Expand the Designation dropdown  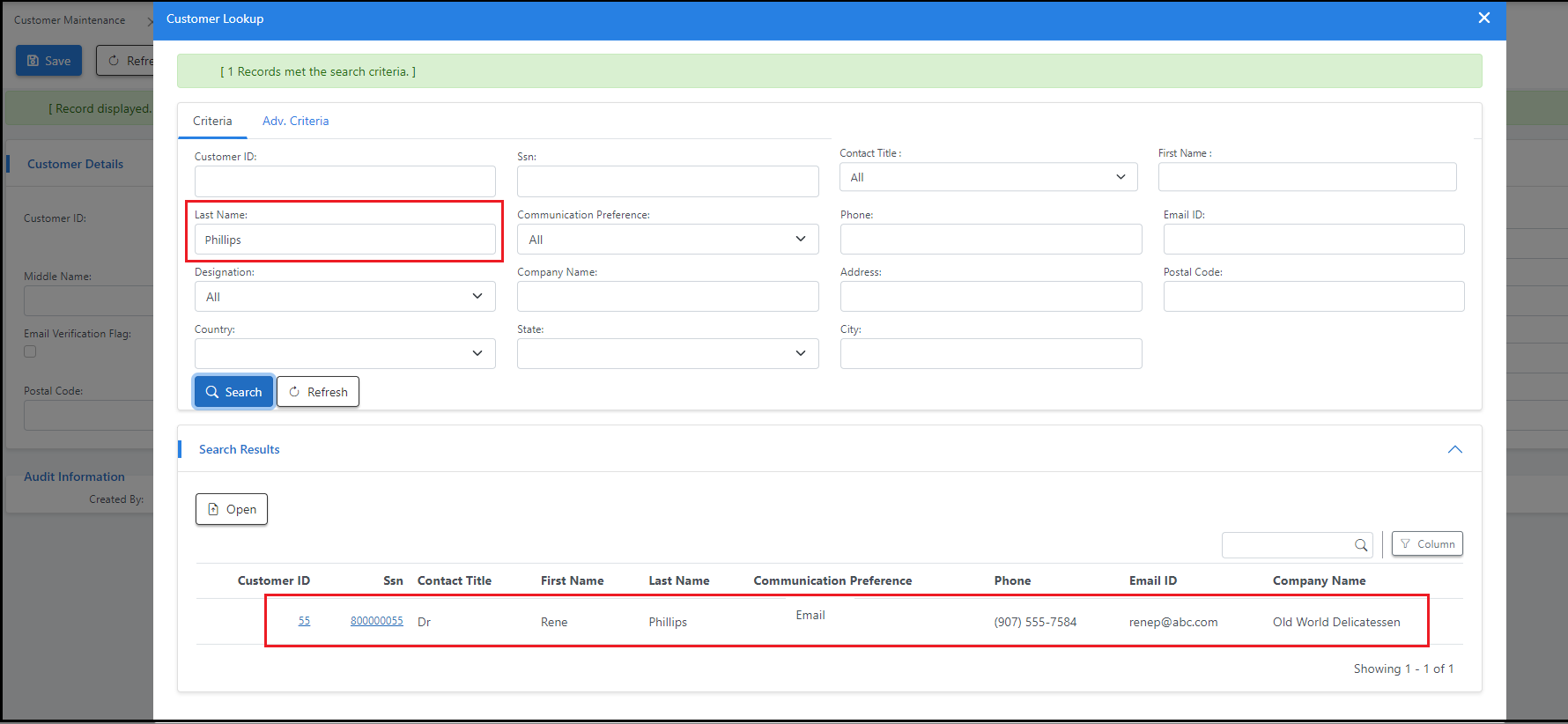click(344, 297)
